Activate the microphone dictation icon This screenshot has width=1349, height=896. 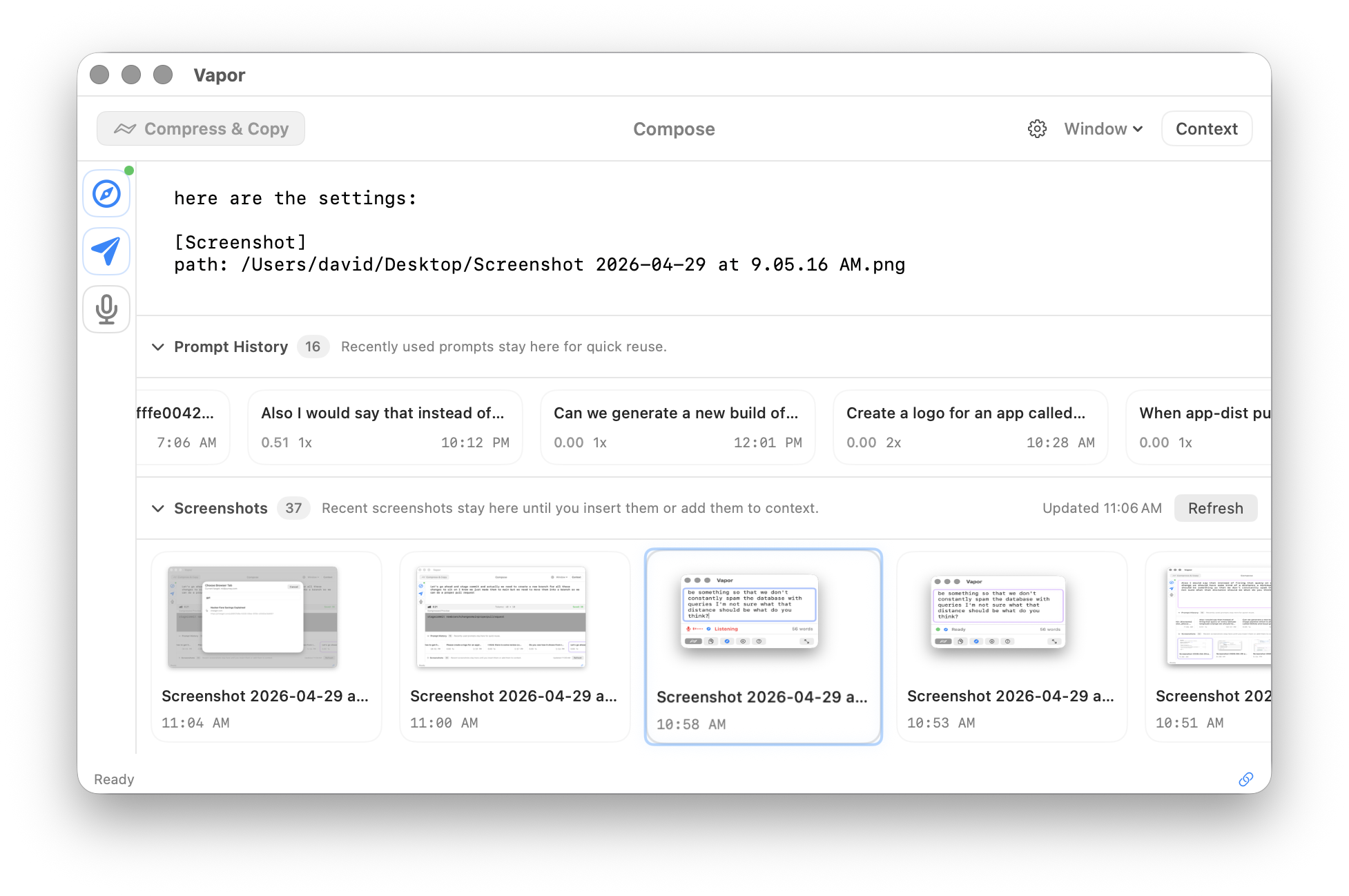pos(106,309)
